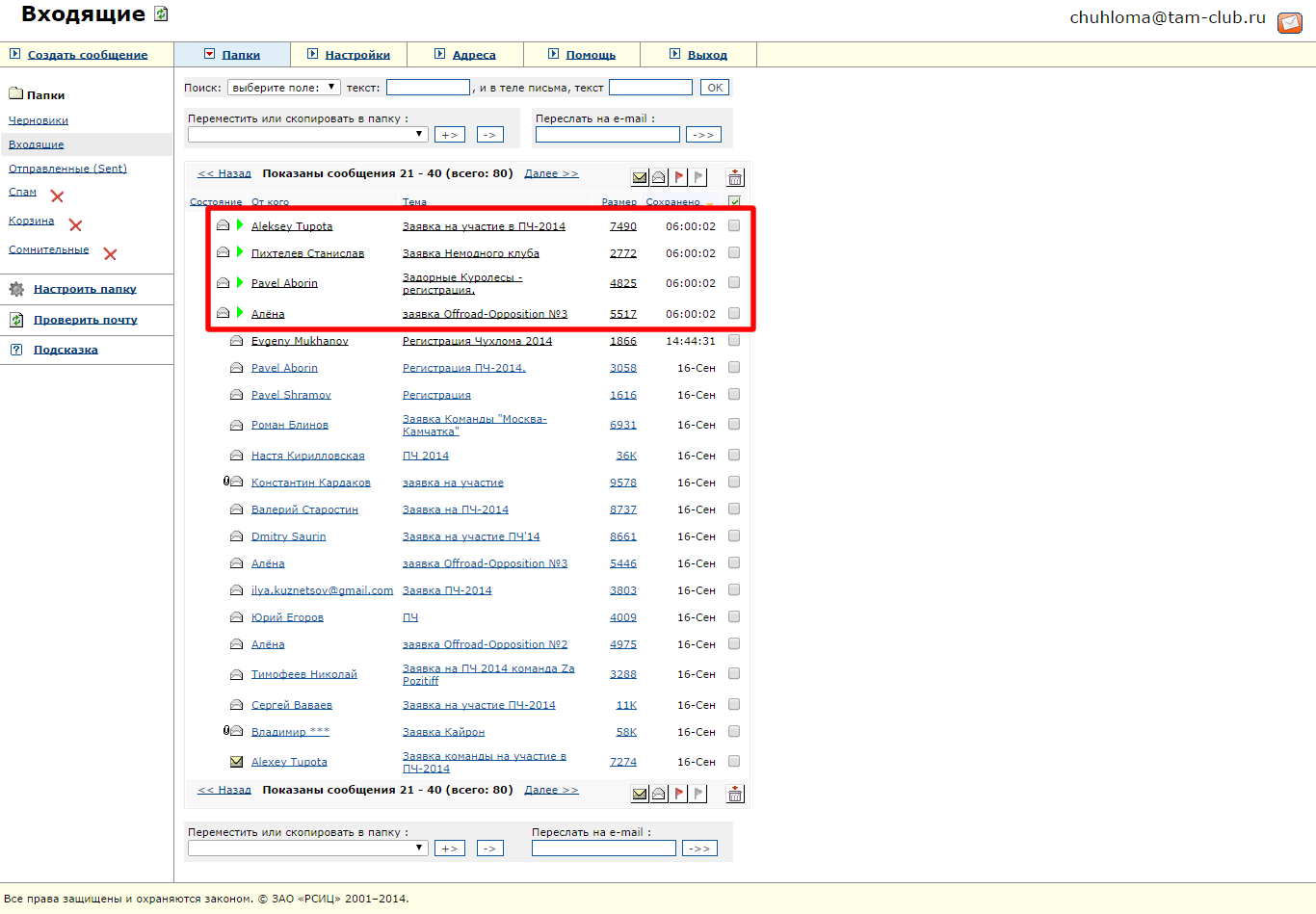Click the top mark-as-read open envelope icon
1316x914 pixels.
pos(659,177)
